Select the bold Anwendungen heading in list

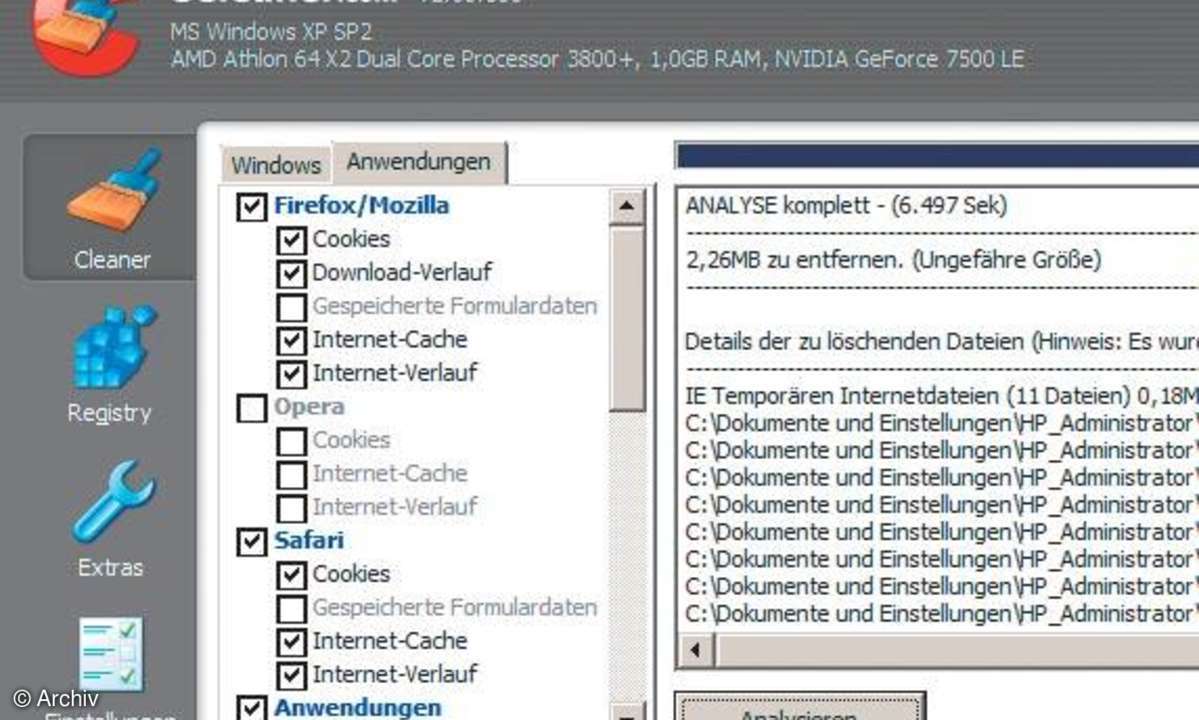click(358, 708)
